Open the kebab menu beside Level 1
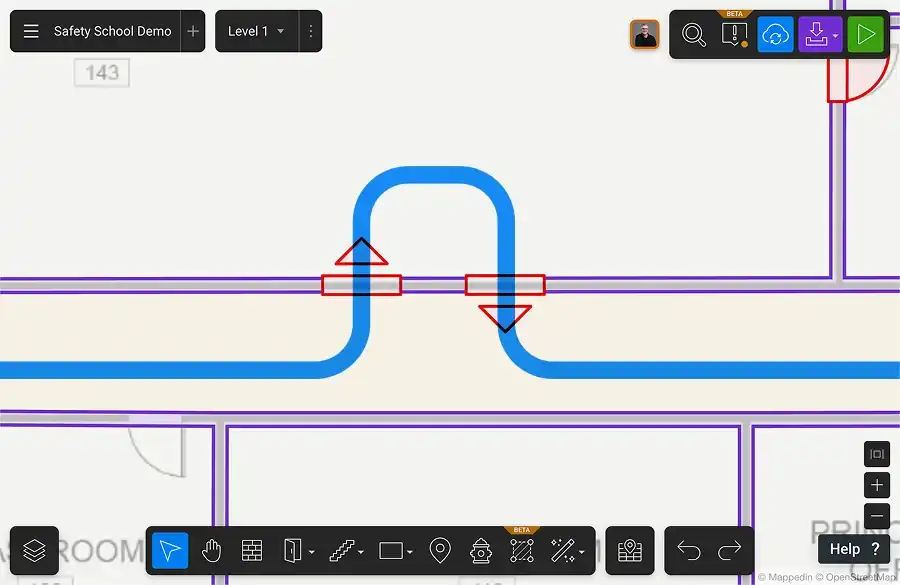 click(x=310, y=31)
